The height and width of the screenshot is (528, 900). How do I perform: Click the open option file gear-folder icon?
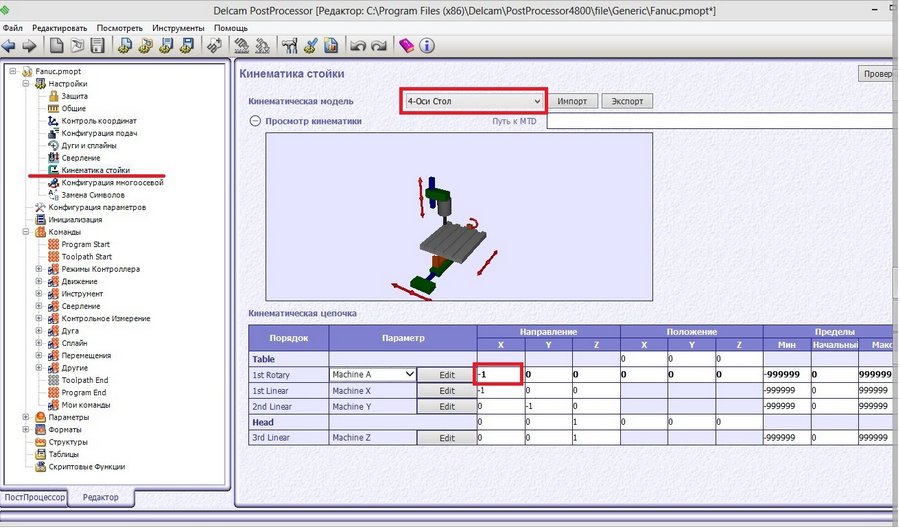point(145,46)
